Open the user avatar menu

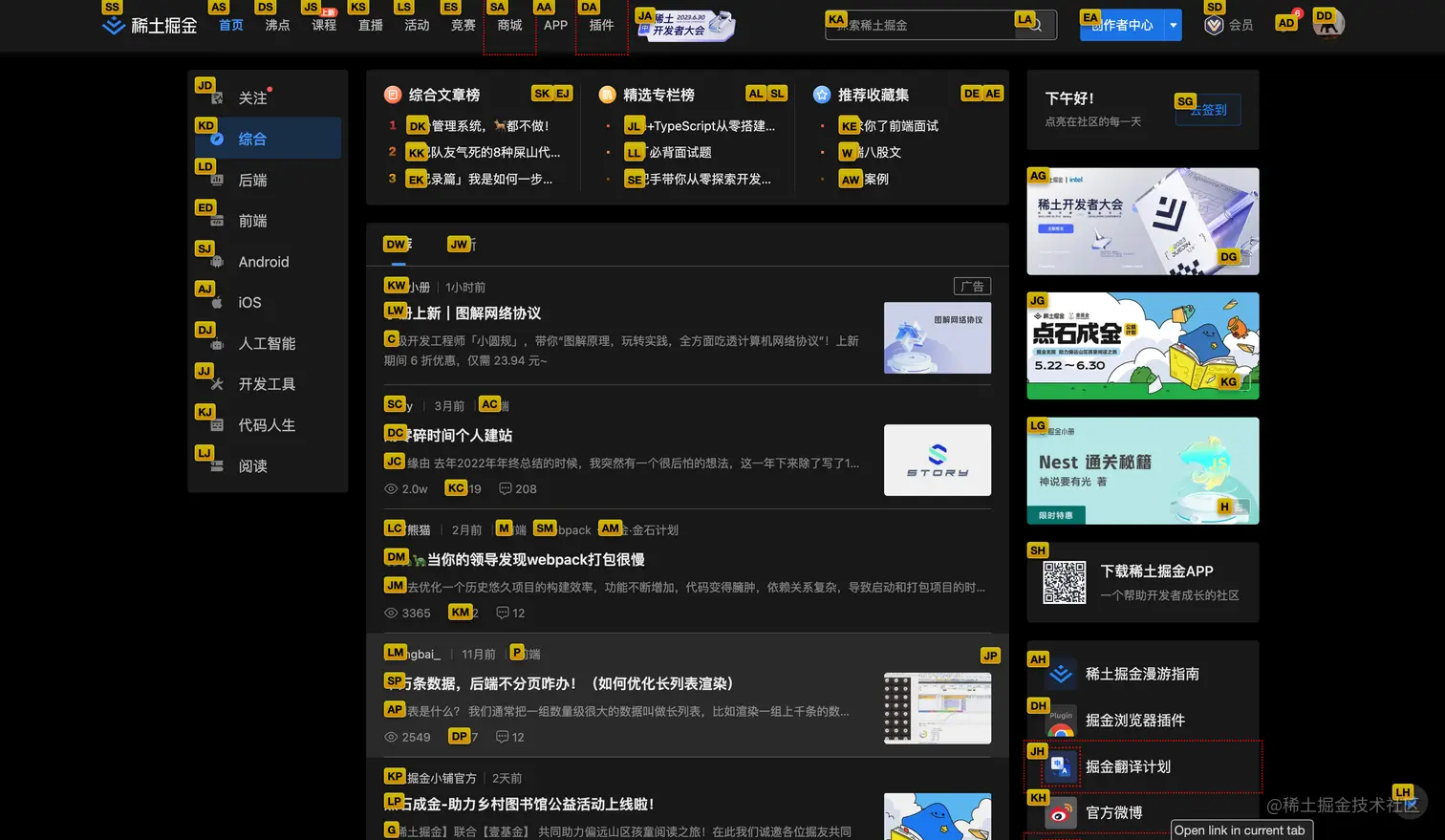1328,23
